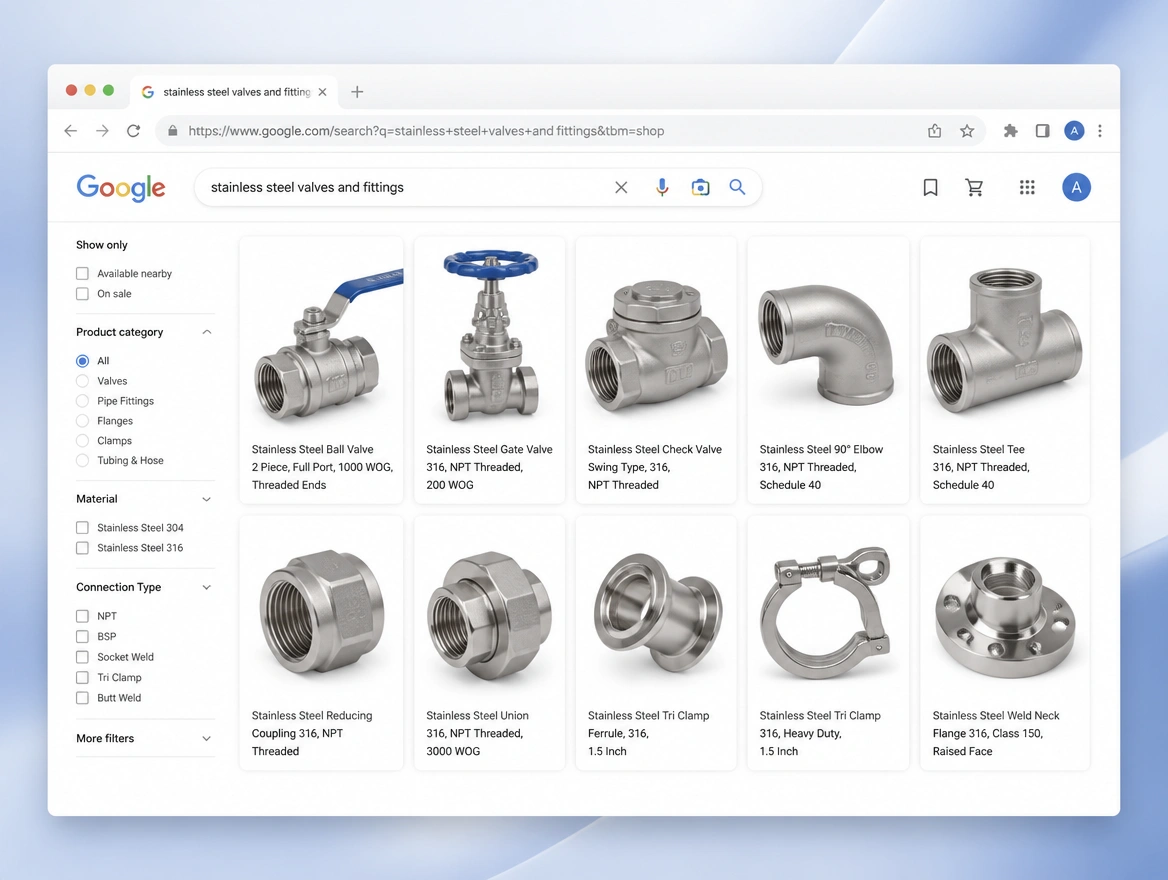Expand the More filters section
This screenshot has height=880, width=1168.
[x=207, y=738]
